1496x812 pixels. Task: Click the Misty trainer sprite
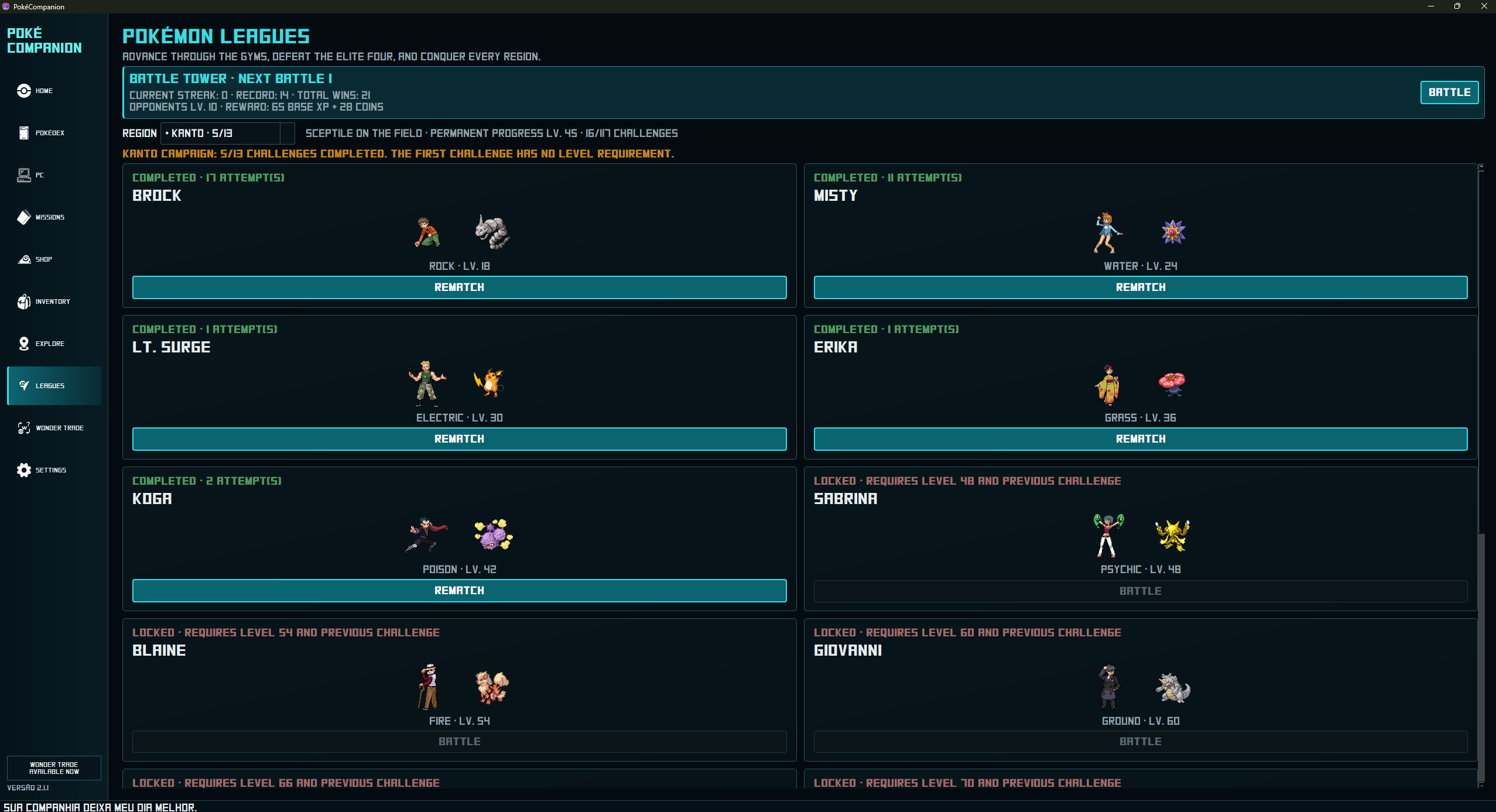(1108, 232)
